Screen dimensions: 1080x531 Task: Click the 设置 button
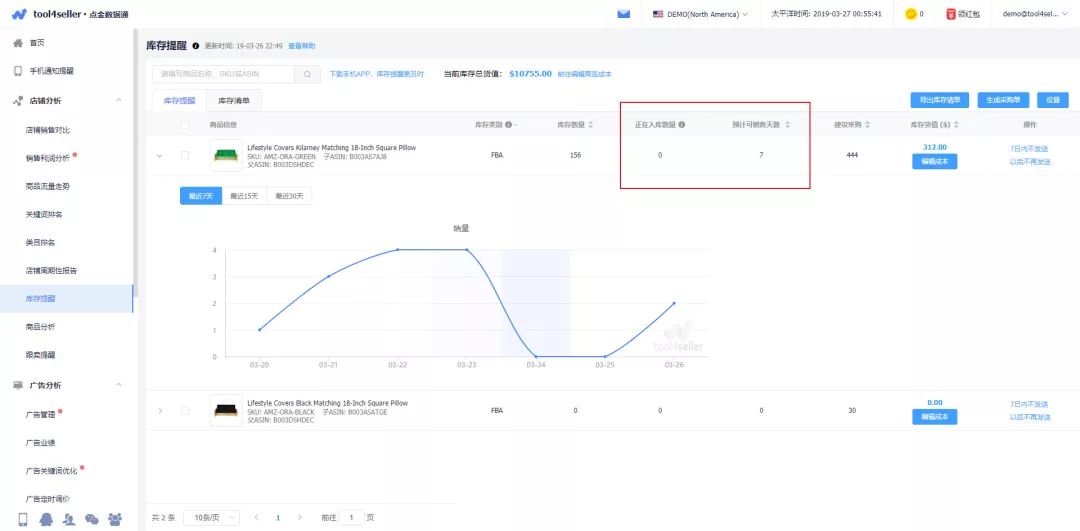[x=1052, y=100]
